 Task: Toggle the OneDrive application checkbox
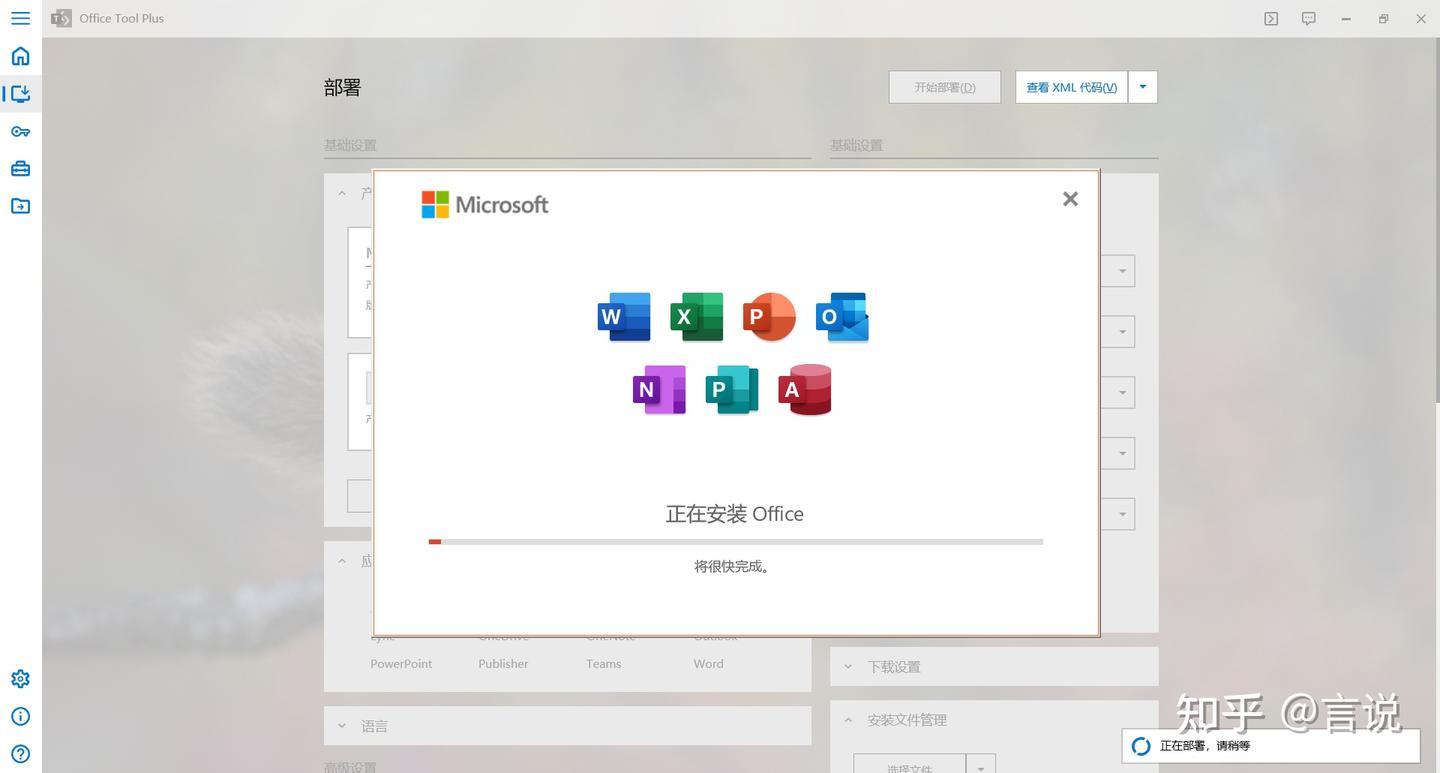503,635
